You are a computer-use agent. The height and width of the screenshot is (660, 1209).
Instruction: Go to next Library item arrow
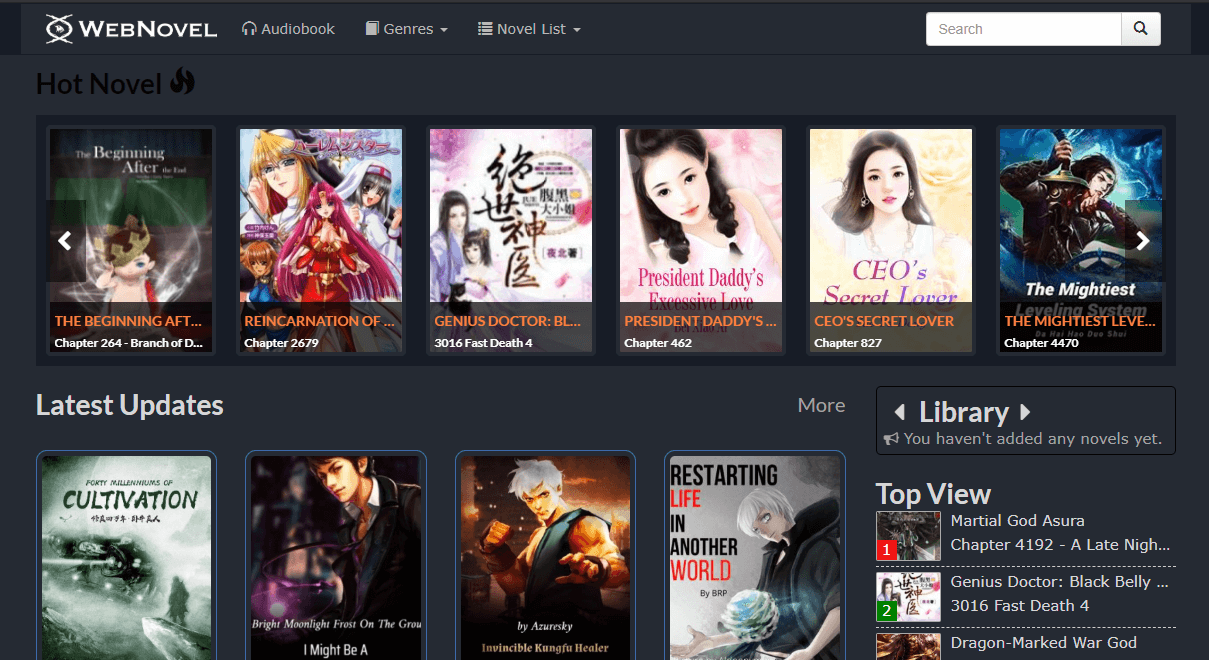(1025, 412)
